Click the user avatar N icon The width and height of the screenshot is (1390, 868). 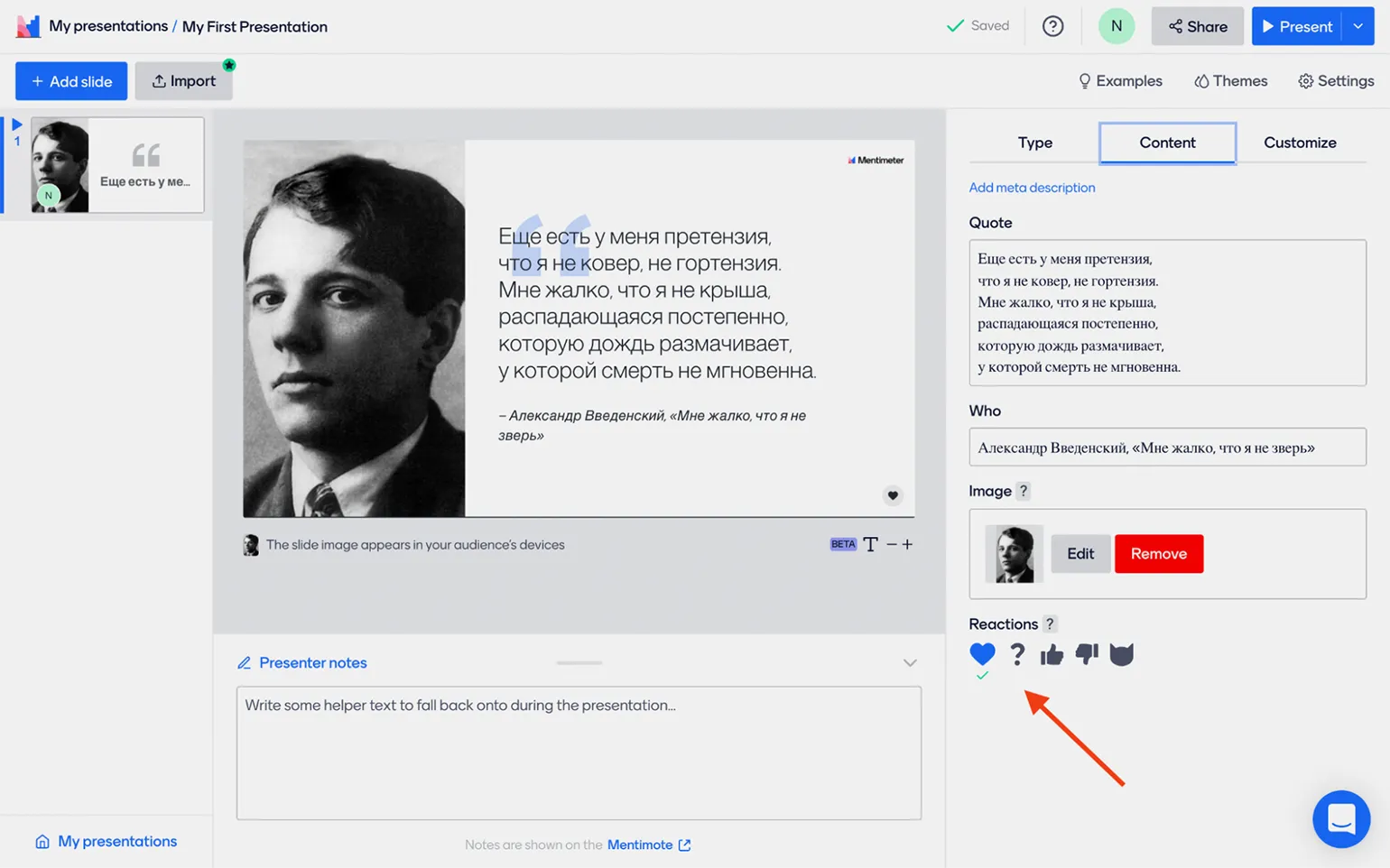pyautogui.click(x=1116, y=26)
